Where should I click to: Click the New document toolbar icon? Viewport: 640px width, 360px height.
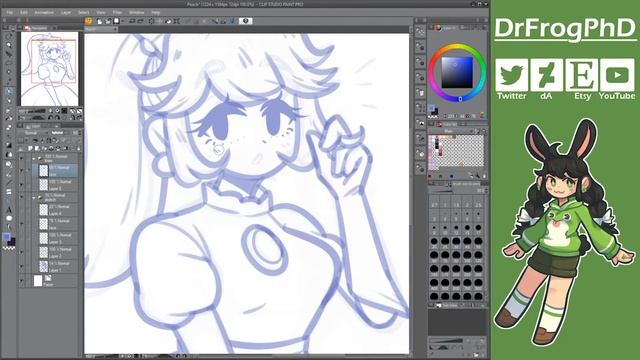(100, 21)
